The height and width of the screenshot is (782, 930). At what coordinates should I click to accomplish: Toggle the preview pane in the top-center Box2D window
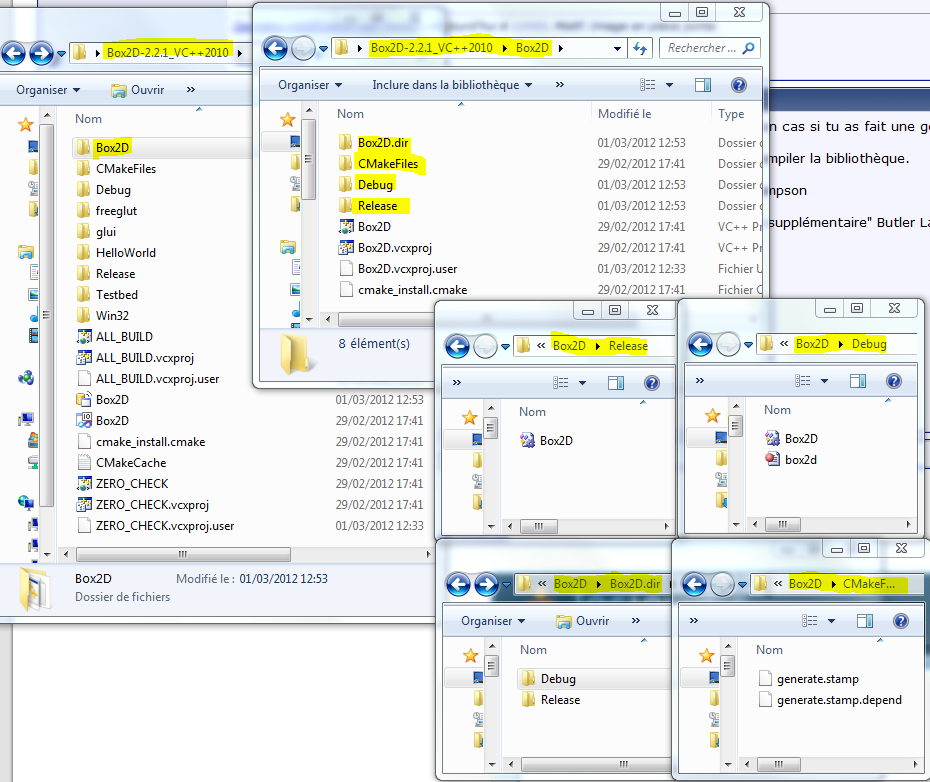(703, 85)
